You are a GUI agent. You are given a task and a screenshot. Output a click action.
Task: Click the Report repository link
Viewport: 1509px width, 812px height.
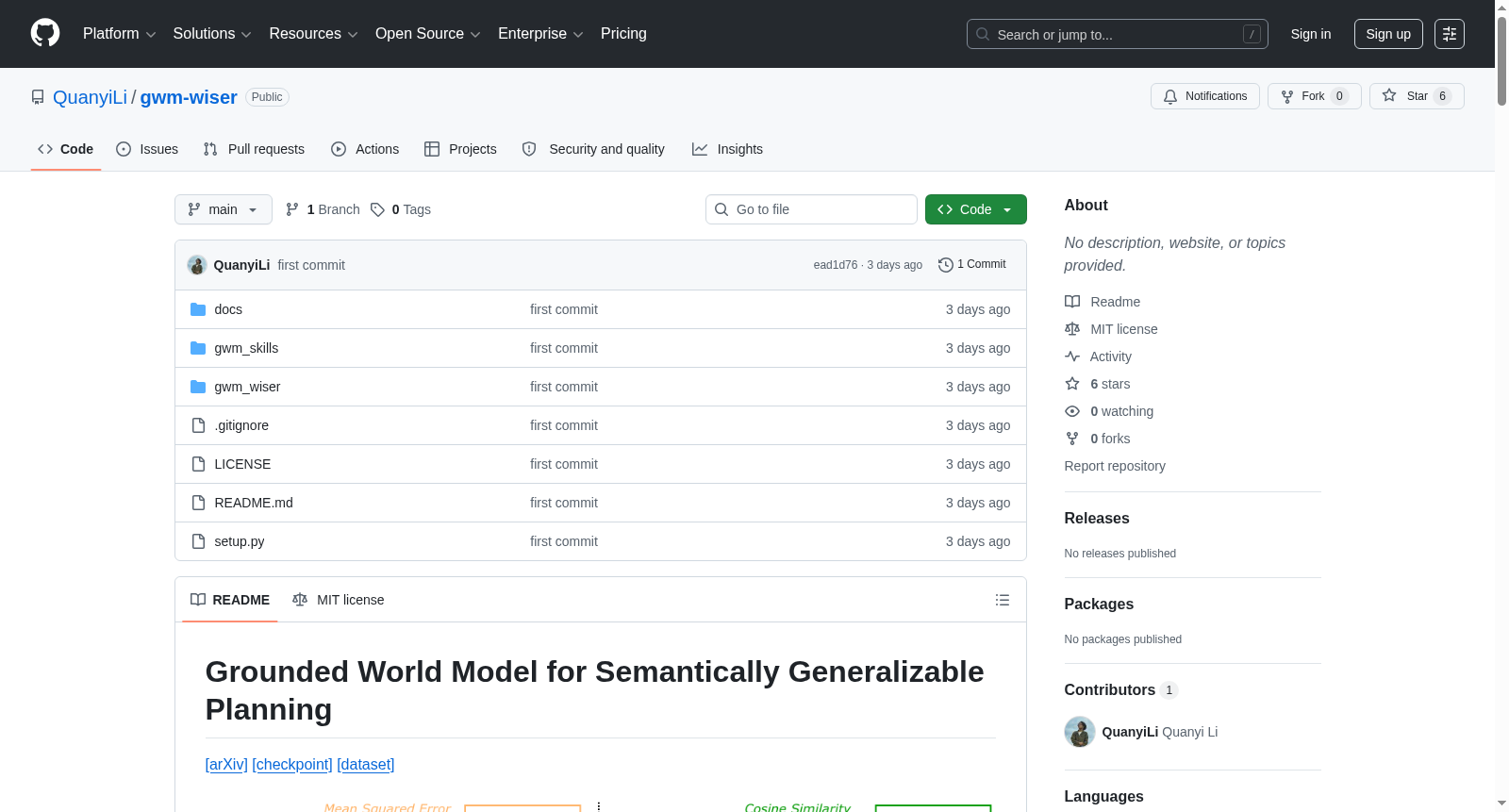click(x=1115, y=466)
